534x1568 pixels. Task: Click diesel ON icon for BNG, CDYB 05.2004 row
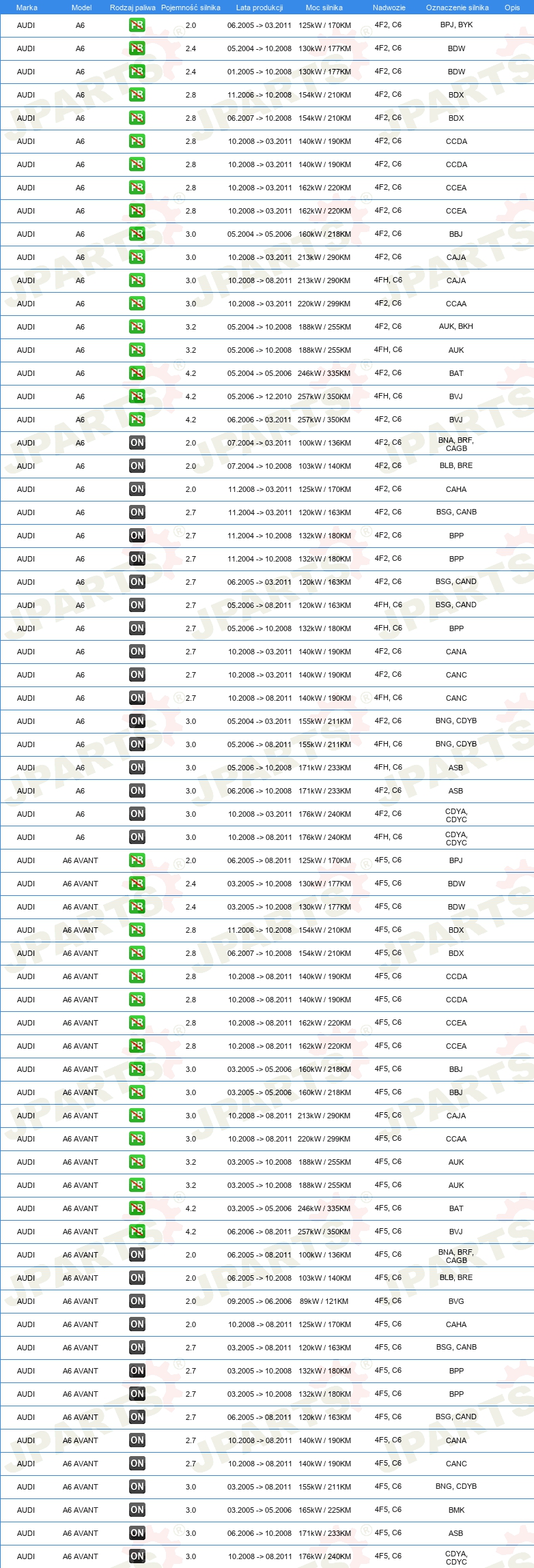coord(137,721)
